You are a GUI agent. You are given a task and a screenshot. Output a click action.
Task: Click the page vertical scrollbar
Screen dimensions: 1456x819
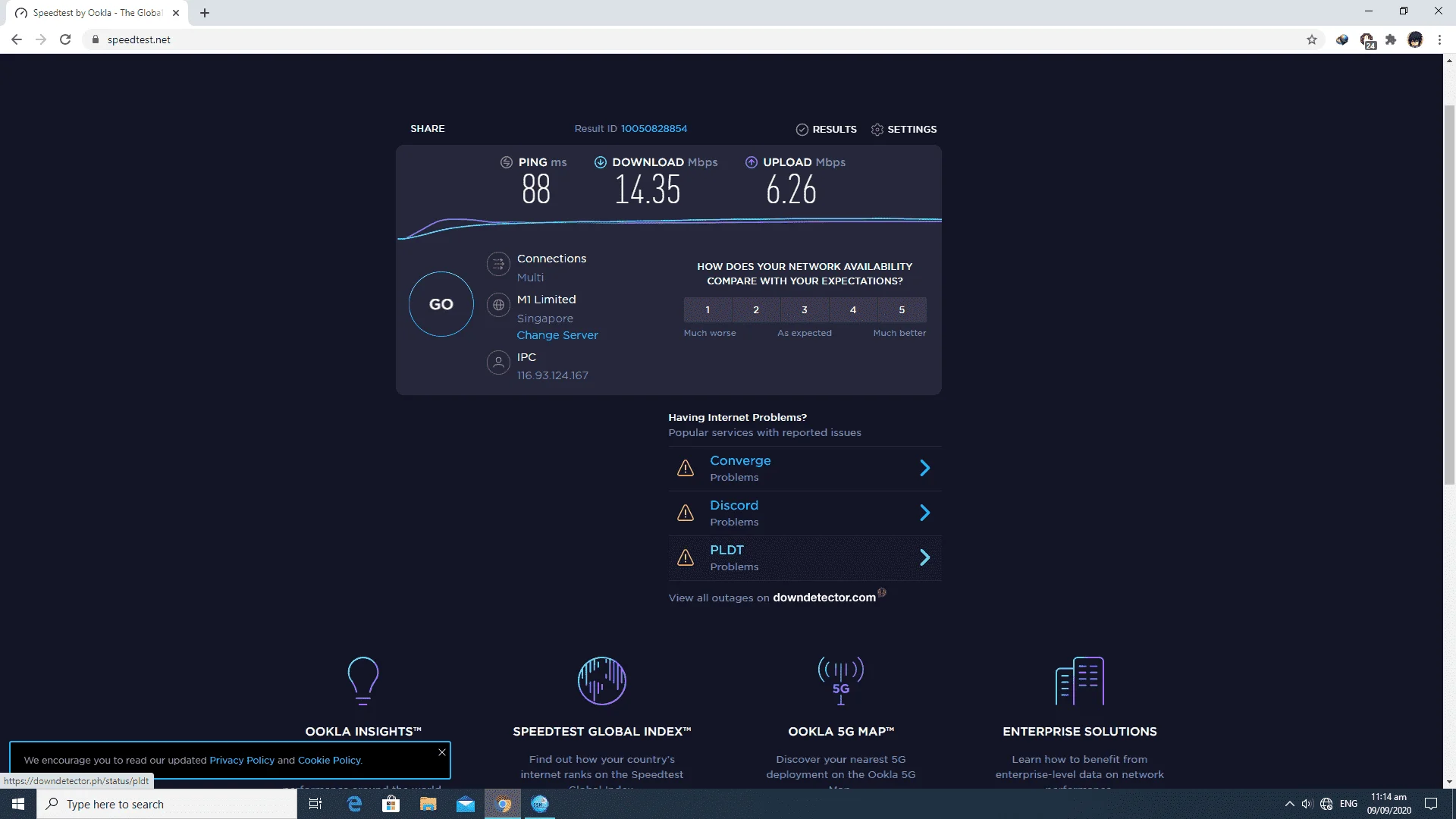1449,296
